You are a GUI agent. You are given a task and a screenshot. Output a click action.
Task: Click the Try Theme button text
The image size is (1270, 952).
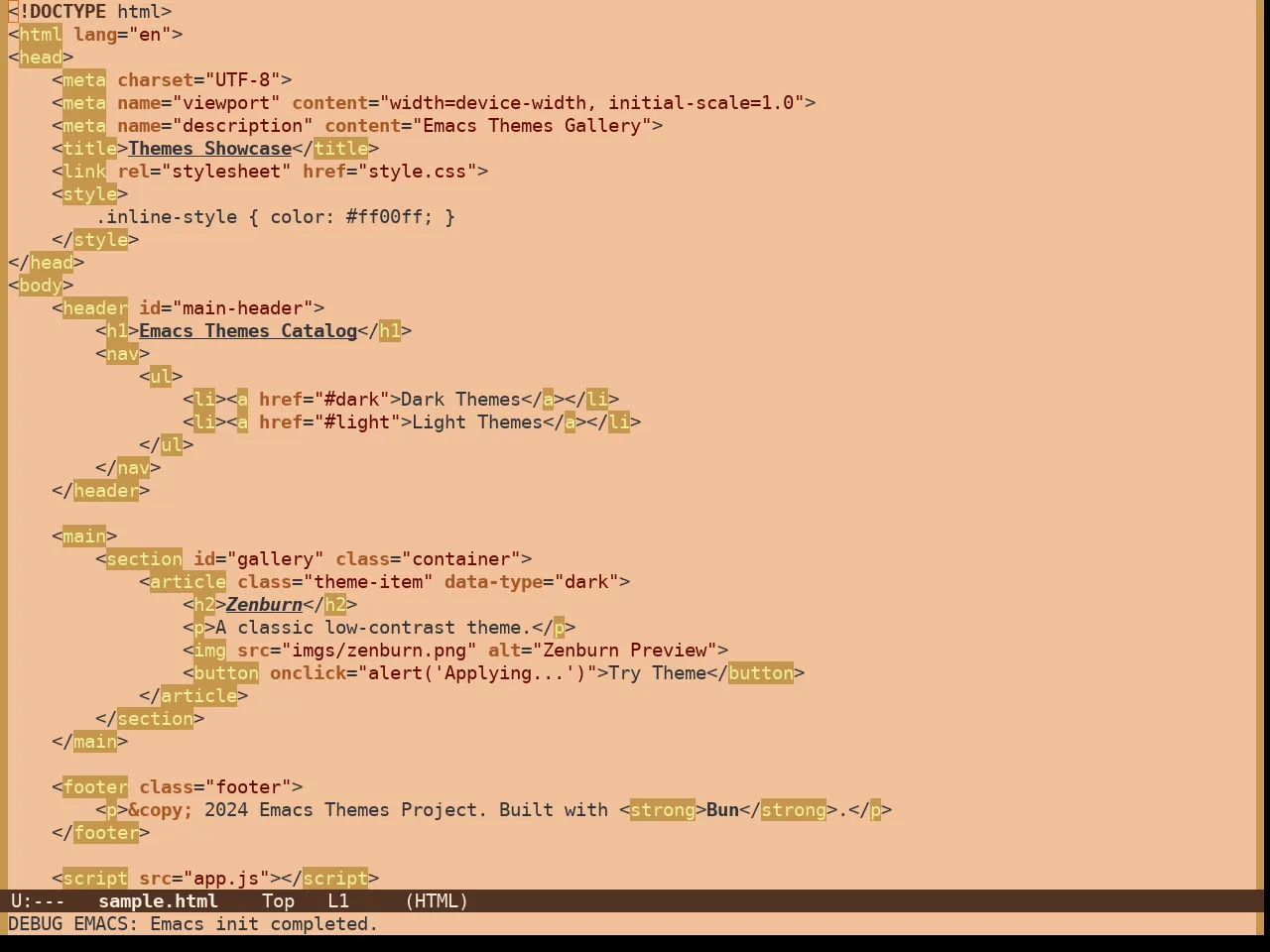[657, 673]
